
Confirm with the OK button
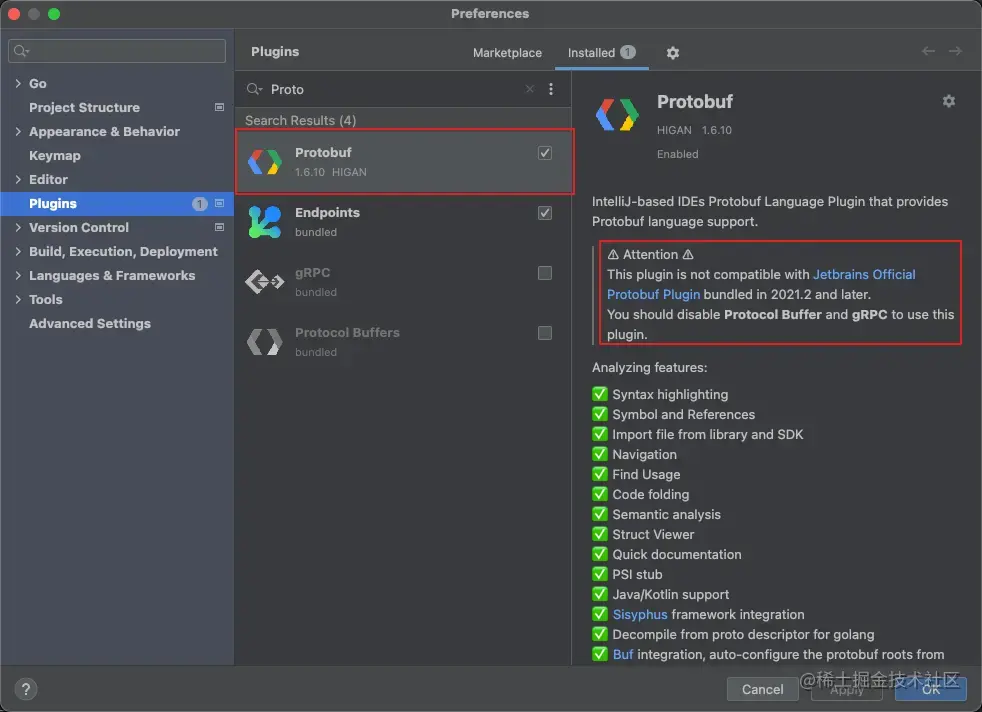pos(931,689)
